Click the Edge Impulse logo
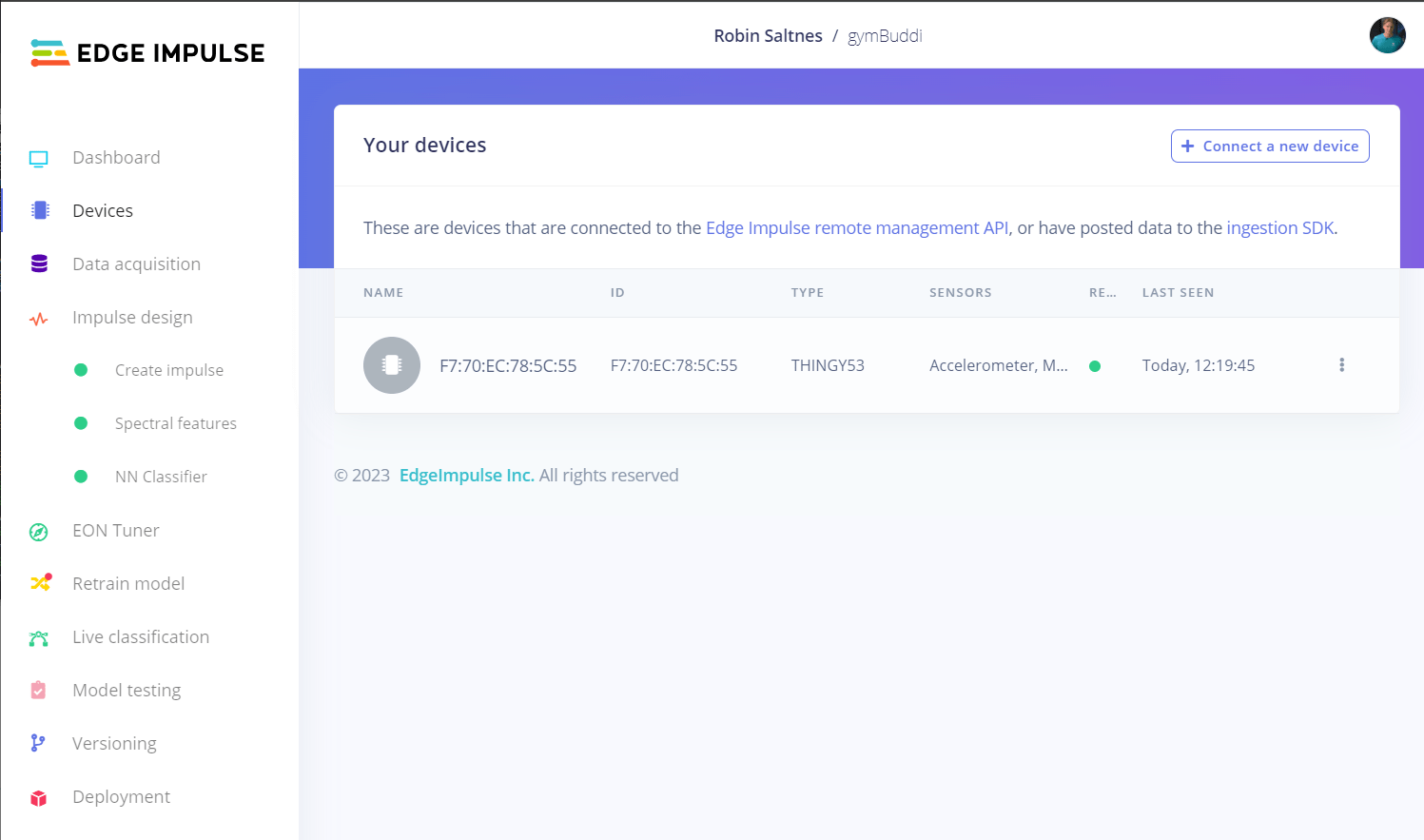 (x=147, y=52)
